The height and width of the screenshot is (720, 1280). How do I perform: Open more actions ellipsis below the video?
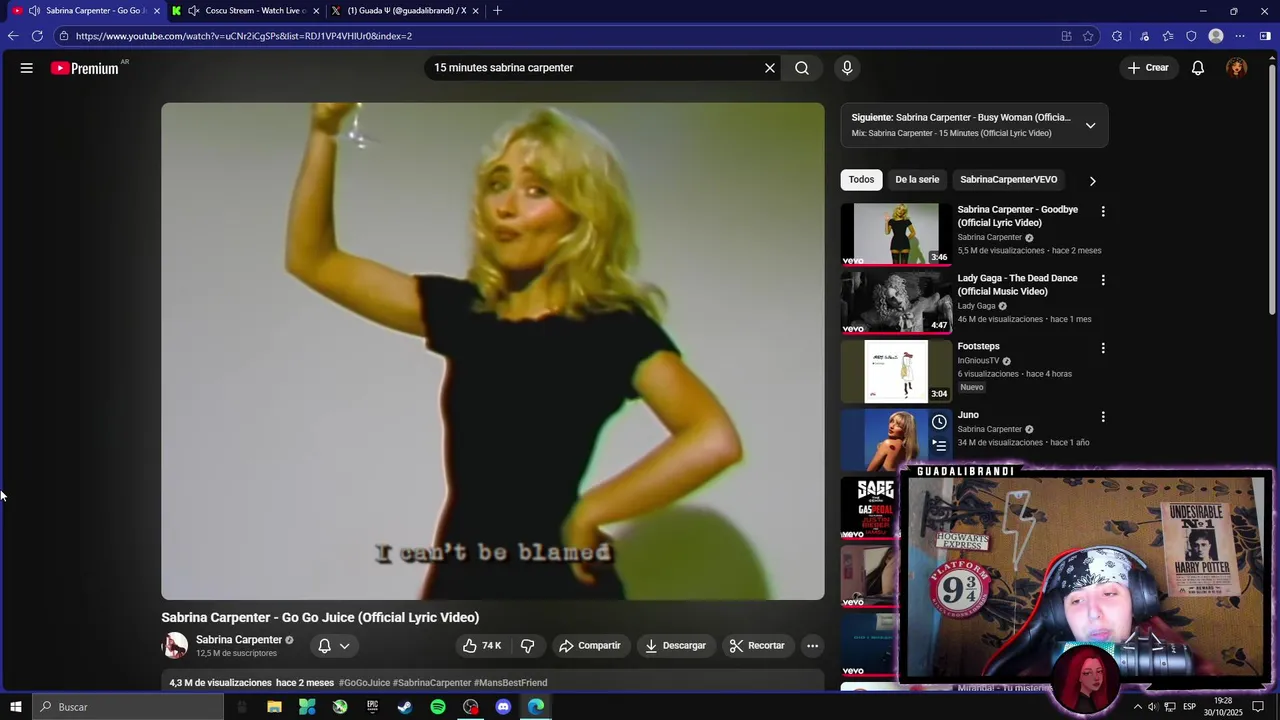point(813,646)
